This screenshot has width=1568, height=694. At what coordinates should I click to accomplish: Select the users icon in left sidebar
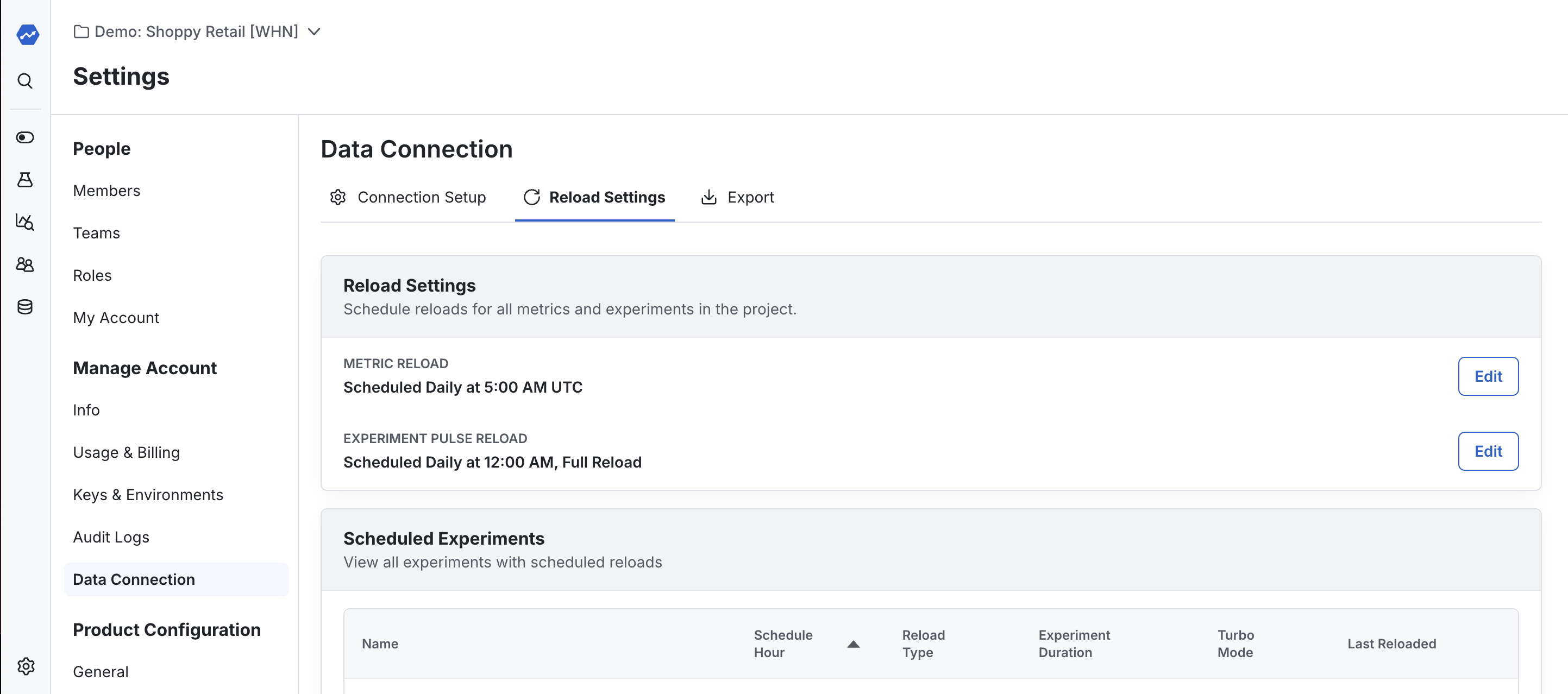tap(25, 264)
